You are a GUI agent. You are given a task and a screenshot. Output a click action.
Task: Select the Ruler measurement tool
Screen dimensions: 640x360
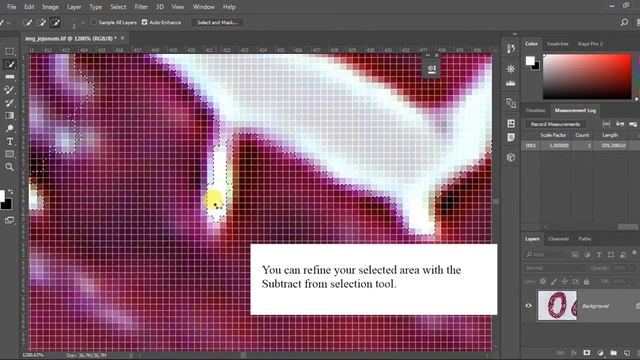point(9,77)
